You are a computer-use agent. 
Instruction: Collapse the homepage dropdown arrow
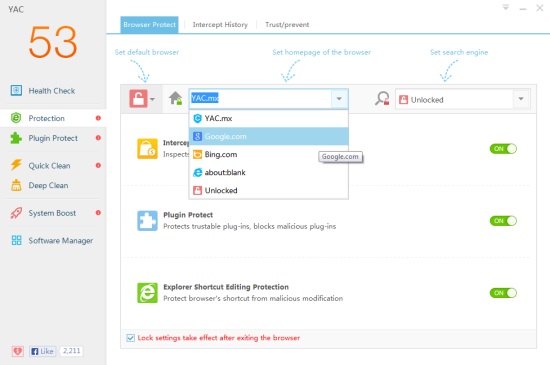pyautogui.click(x=339, y=99)
